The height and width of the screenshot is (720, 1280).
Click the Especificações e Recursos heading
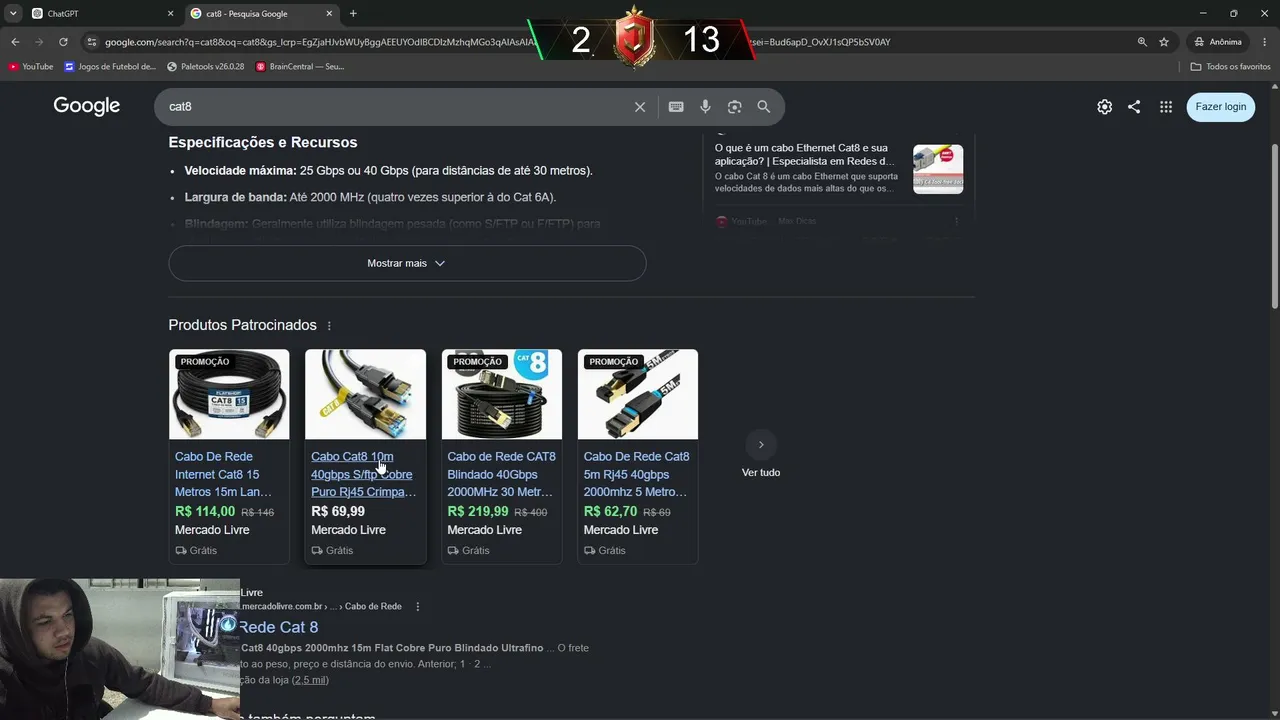(x=263, y=143)
